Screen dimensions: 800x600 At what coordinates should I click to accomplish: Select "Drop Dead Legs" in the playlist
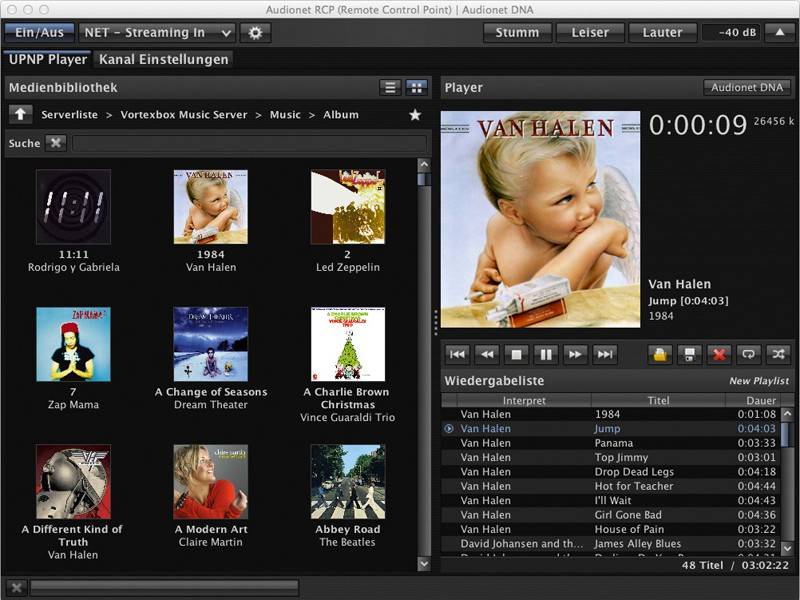click(611, 472)
